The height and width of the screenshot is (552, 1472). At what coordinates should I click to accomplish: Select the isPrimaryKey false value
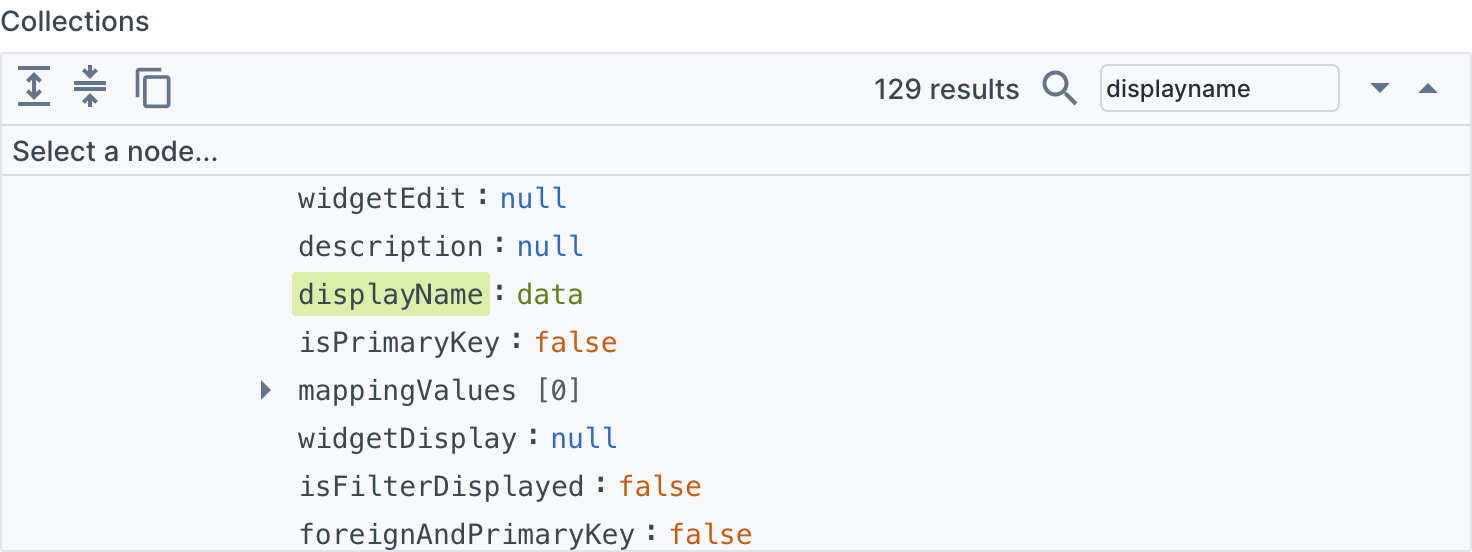coord(576,342)
